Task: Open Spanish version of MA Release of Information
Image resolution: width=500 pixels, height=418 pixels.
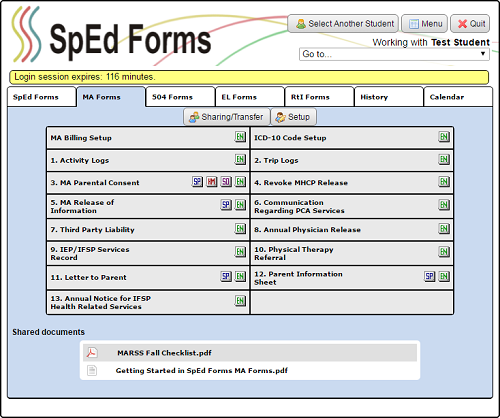Action: [x=226, y=205]
